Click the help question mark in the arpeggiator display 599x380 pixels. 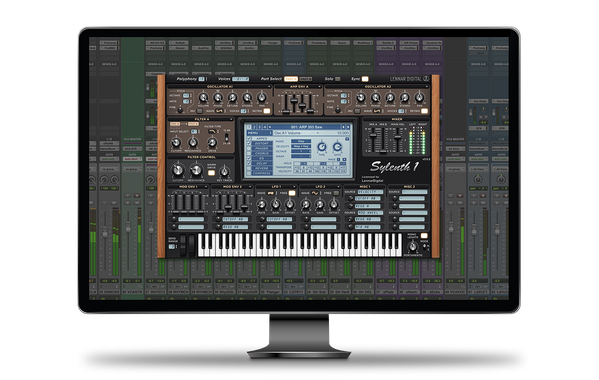tap(347, 139)
